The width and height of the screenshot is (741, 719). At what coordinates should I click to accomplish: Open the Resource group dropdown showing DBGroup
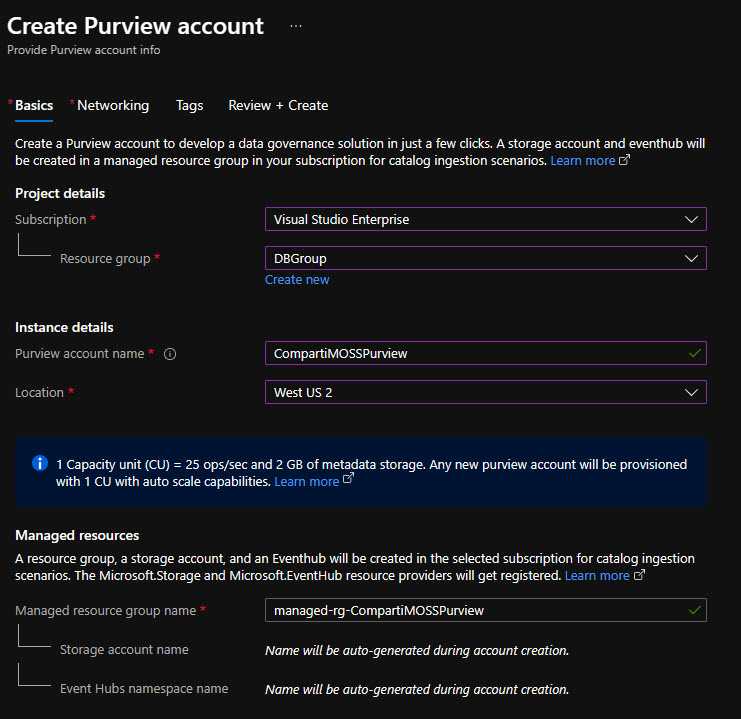486,259
